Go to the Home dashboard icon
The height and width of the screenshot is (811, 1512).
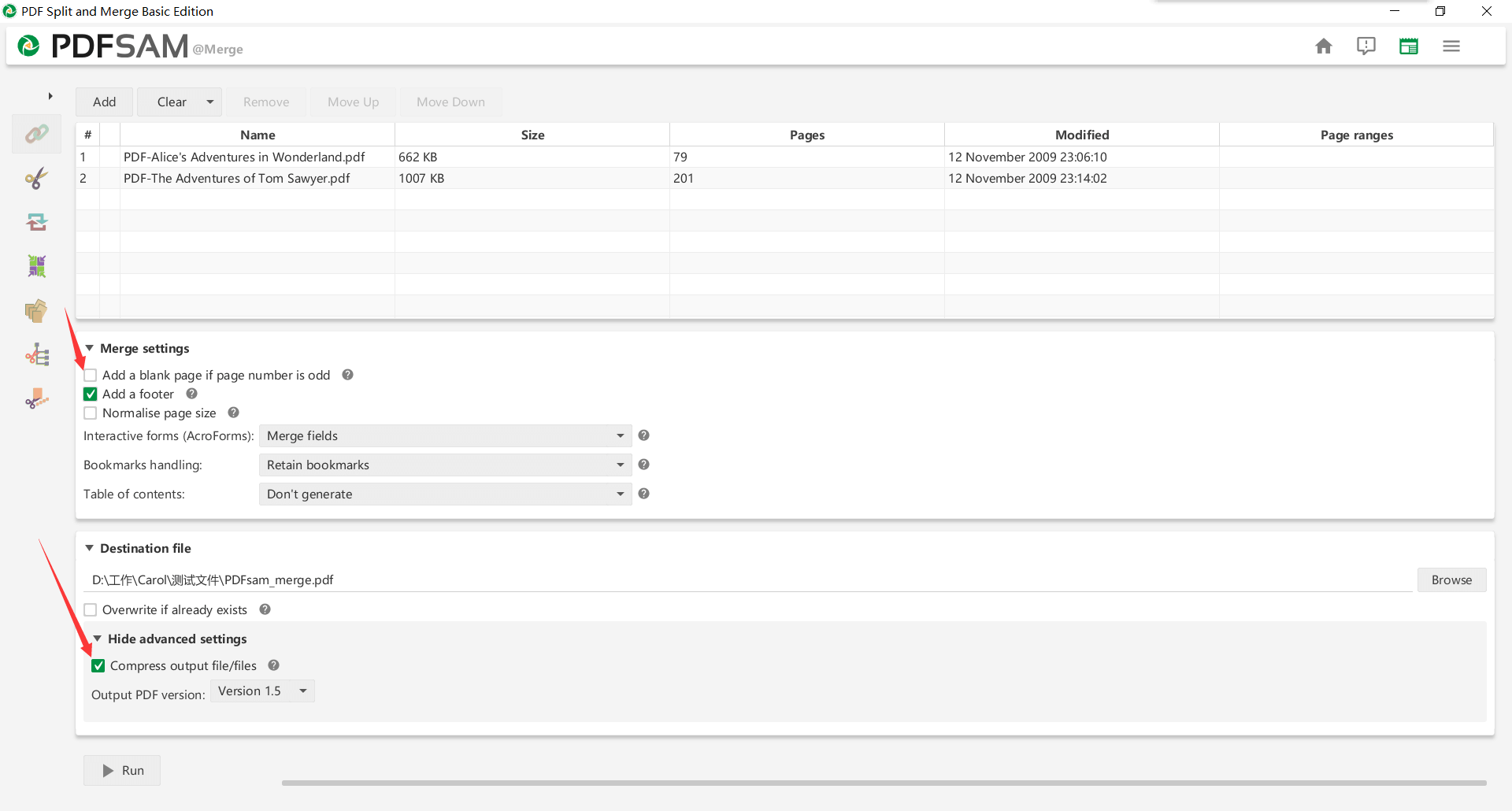tap(1323, 46)
